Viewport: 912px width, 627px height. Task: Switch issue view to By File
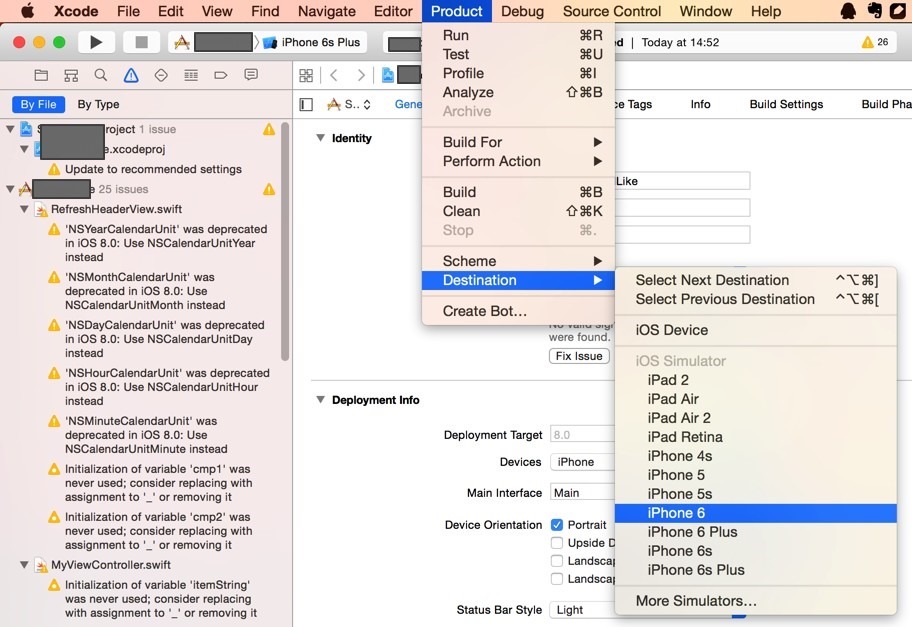point(38,104)
